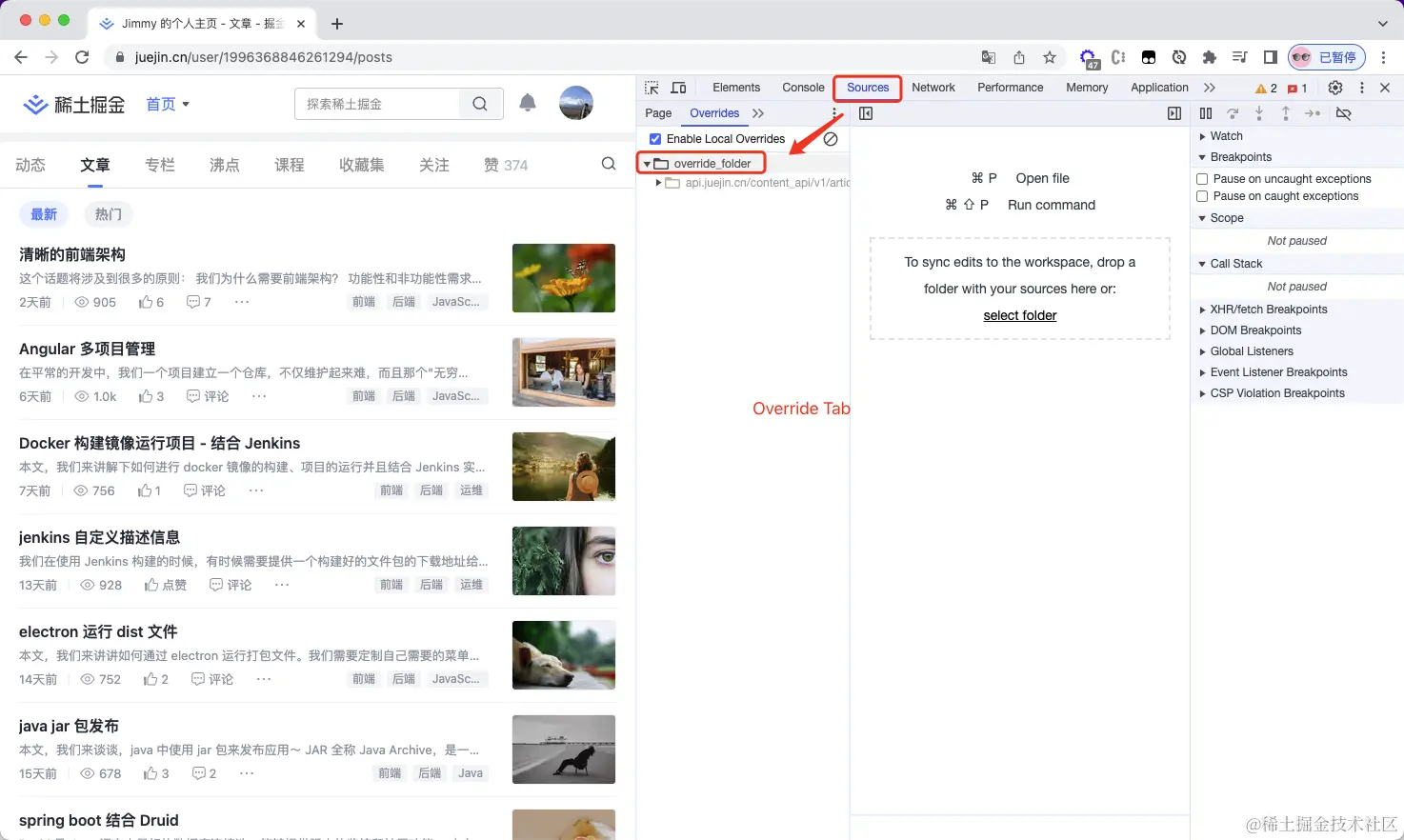Click the pause script execution icon
This screenshot has height=840, width=1404.
[1206, 113]
